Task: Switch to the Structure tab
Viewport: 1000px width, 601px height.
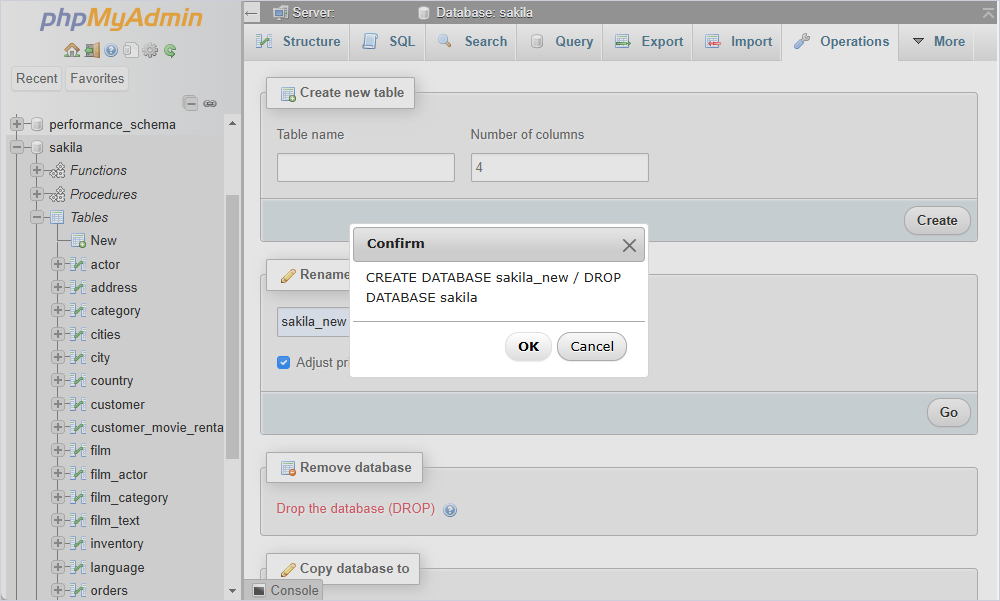Action: click(298, 41)
